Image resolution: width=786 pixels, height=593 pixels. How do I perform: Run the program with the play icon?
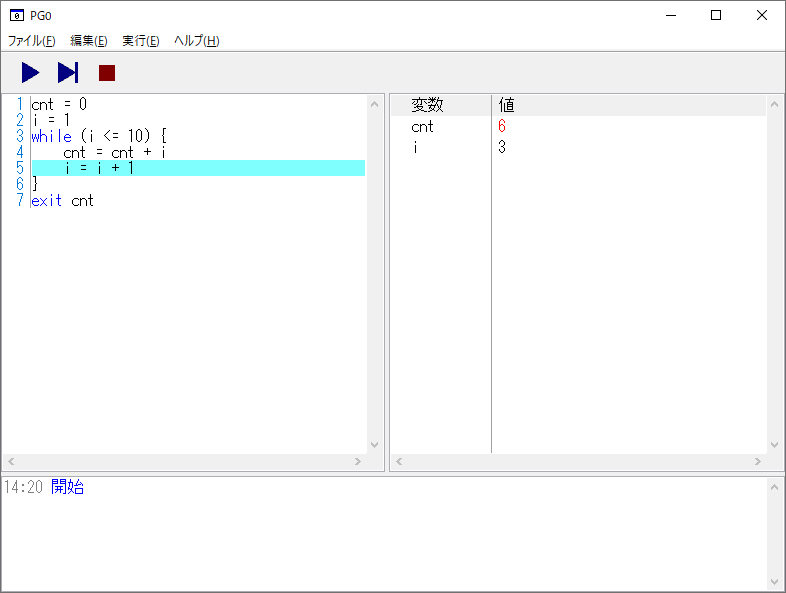[31, 73]
